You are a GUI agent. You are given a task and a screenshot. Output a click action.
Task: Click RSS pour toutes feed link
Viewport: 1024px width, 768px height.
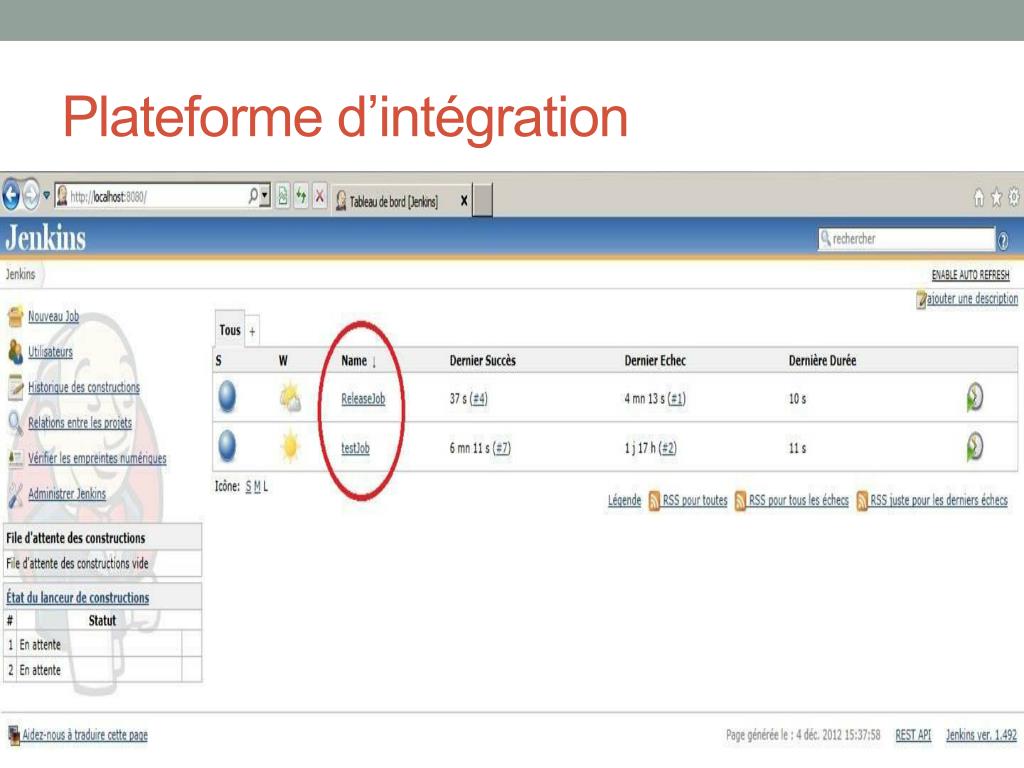pyautogui.click(x=695, y=500)
